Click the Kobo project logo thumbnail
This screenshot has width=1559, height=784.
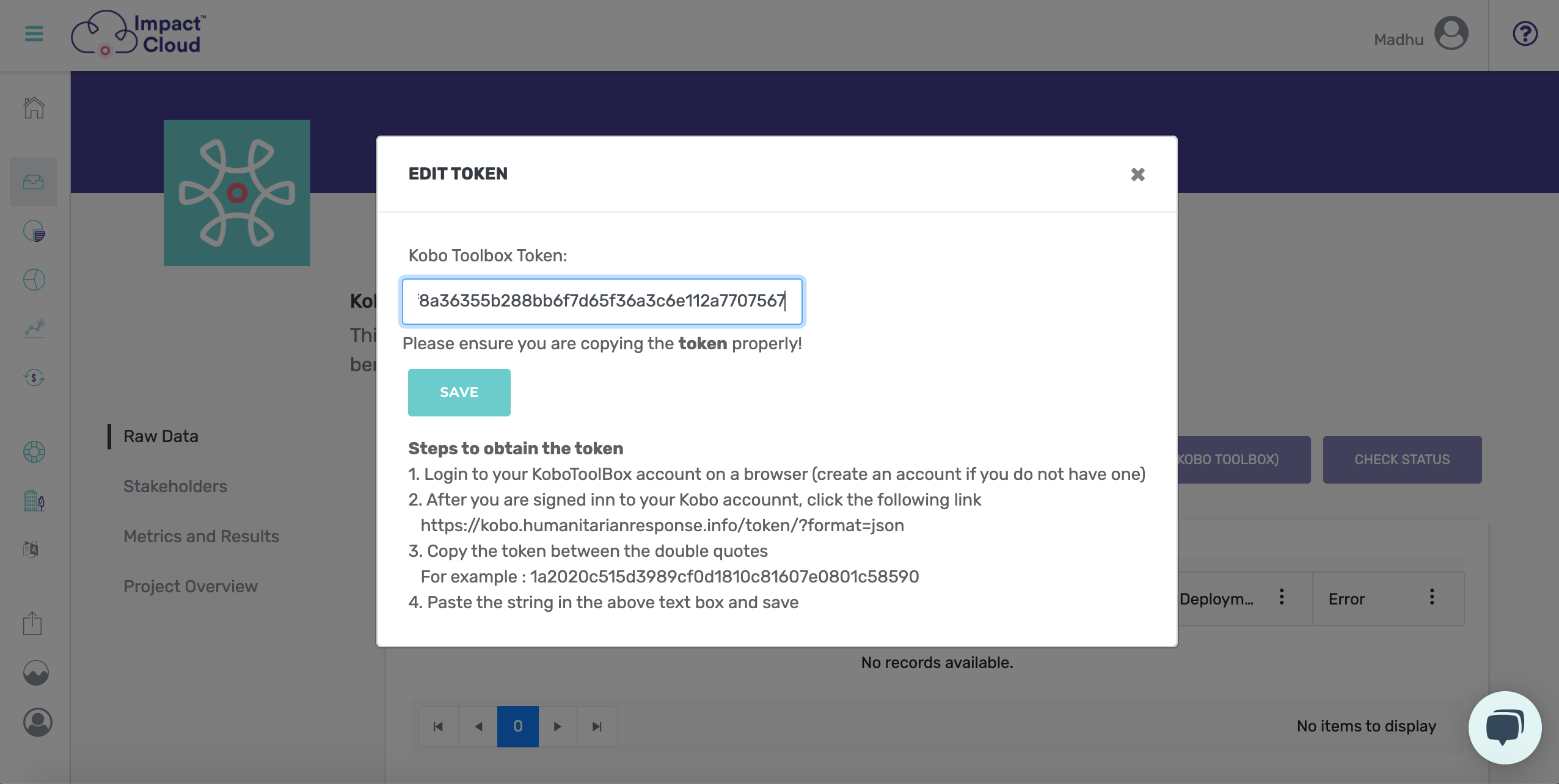[x=237, y=193]
